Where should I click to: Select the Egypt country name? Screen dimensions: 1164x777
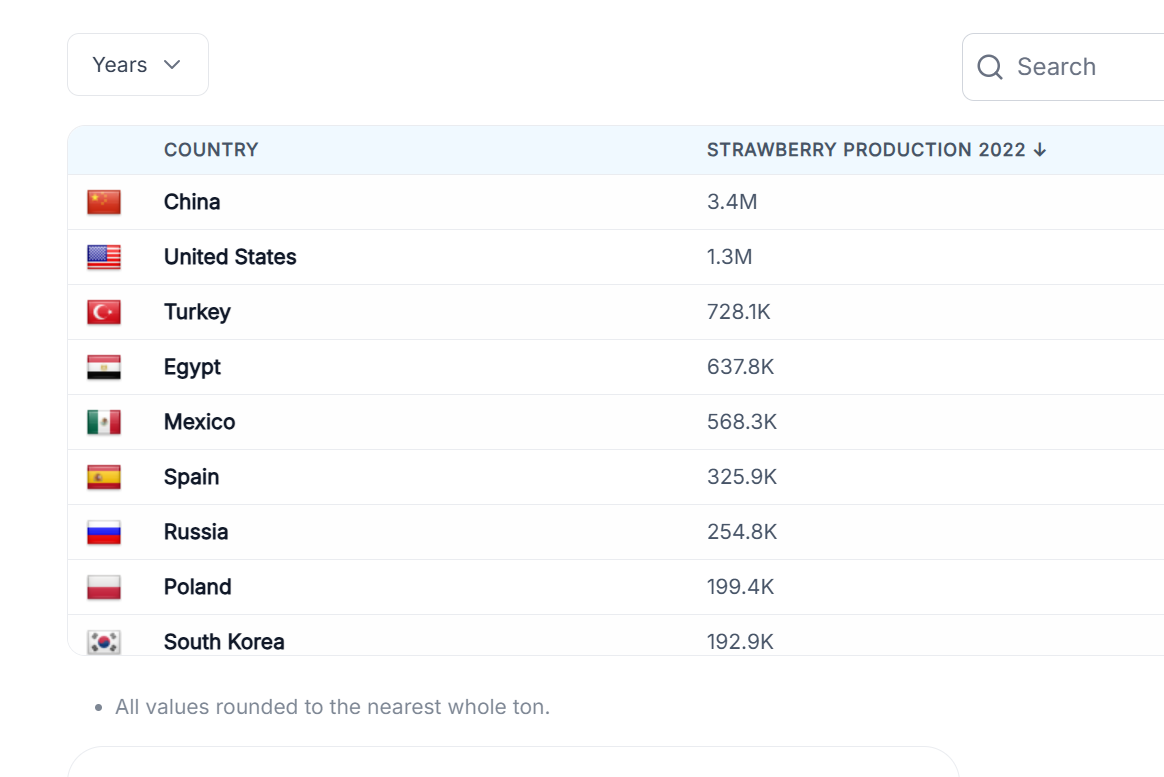(192, 367)
